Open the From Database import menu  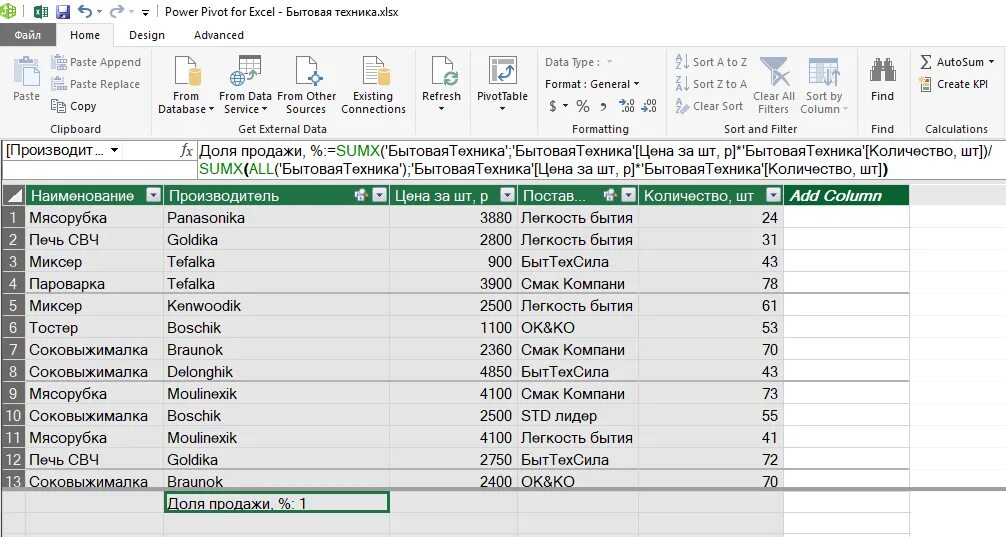[x=186, y=85]
